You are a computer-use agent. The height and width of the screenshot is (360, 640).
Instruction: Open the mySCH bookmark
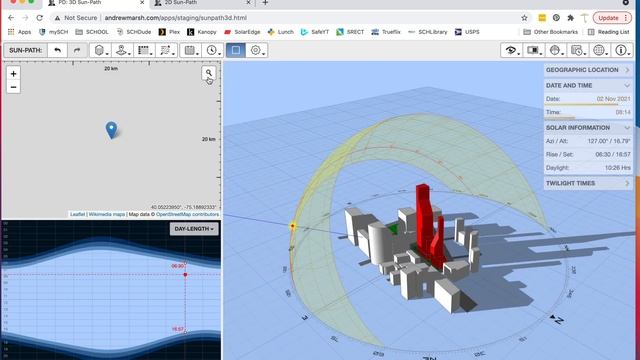(53, 32)
